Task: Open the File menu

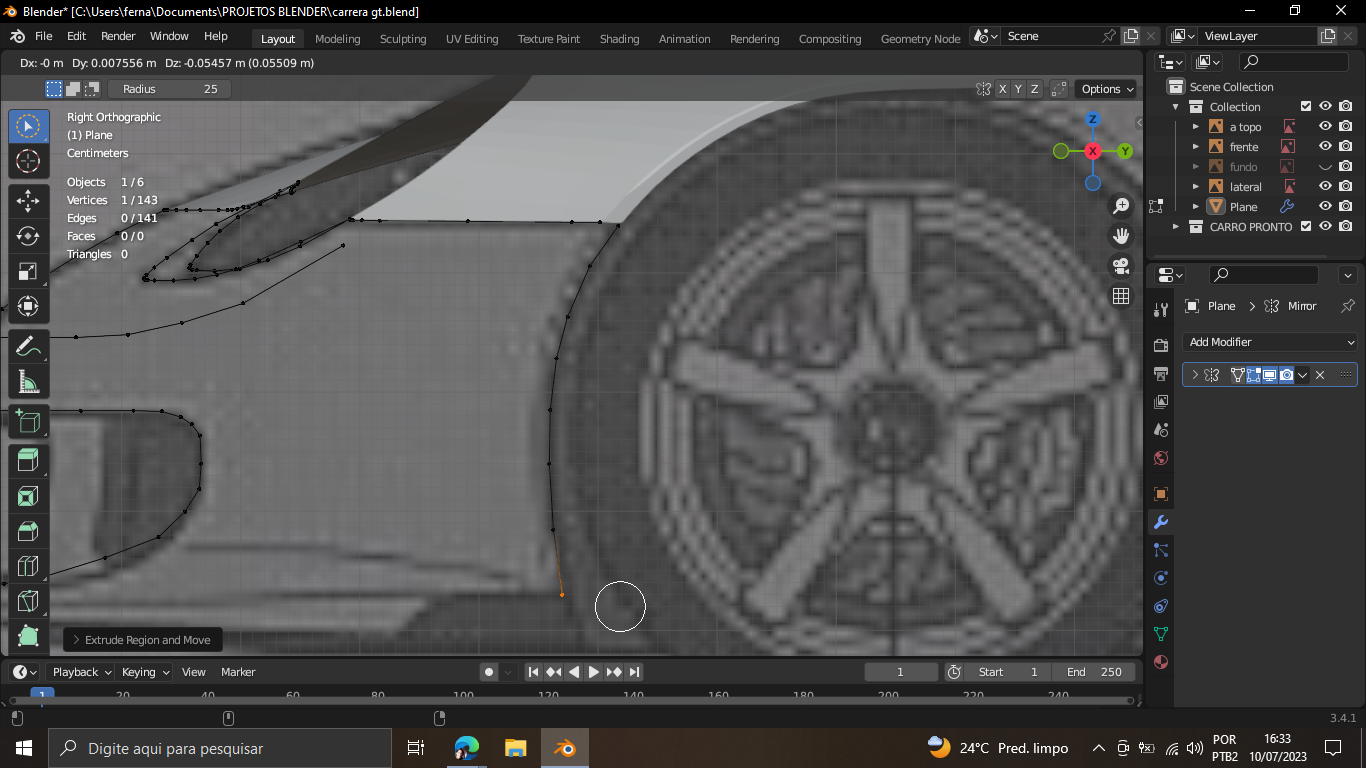Action: click(x=44, y=36)
